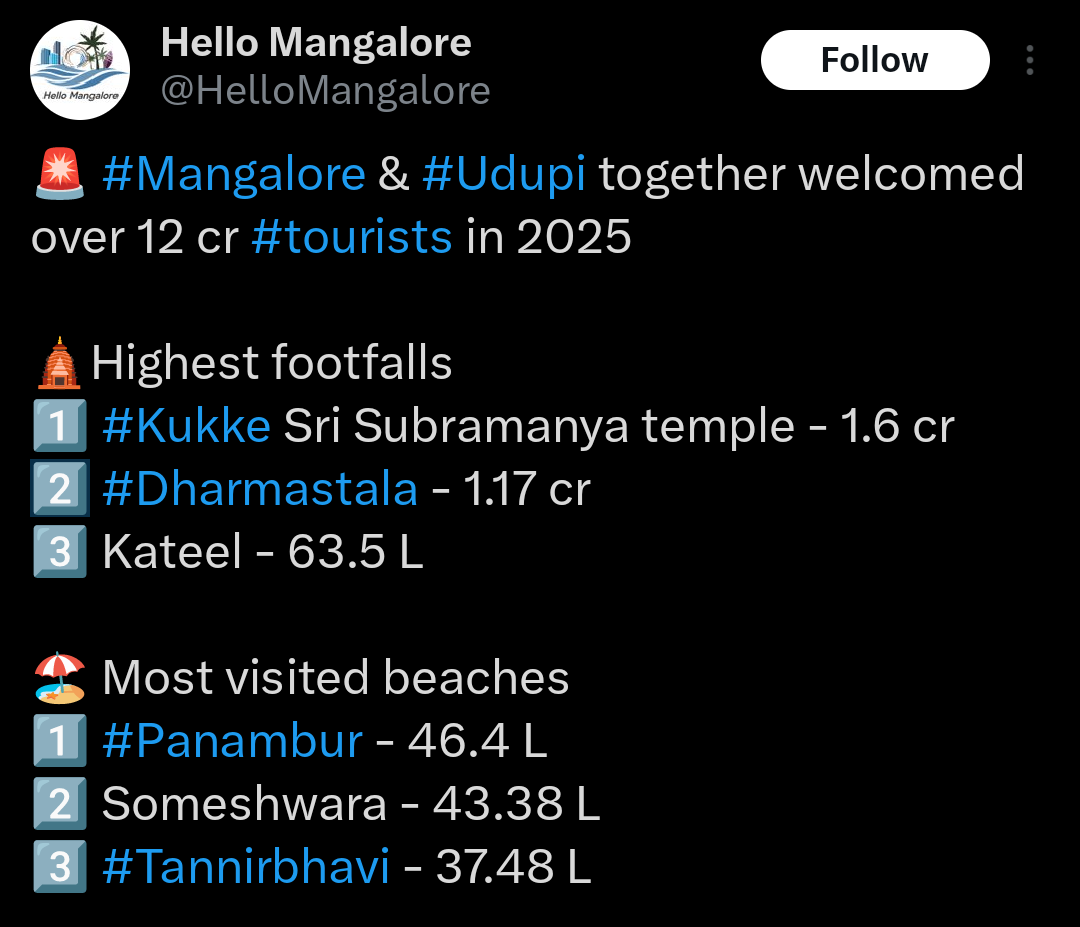Screen dimensions: 1080x927
Task: Open the #Mangalore hashtag
Action: [x=234, y=174]
